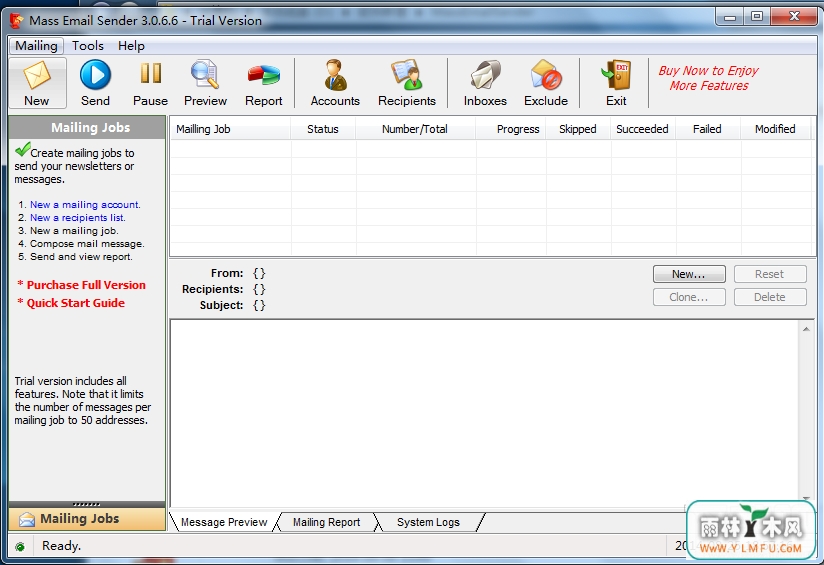The image size is (824, 565).
Task: Click the From: field label
Action: pos(227,273)
